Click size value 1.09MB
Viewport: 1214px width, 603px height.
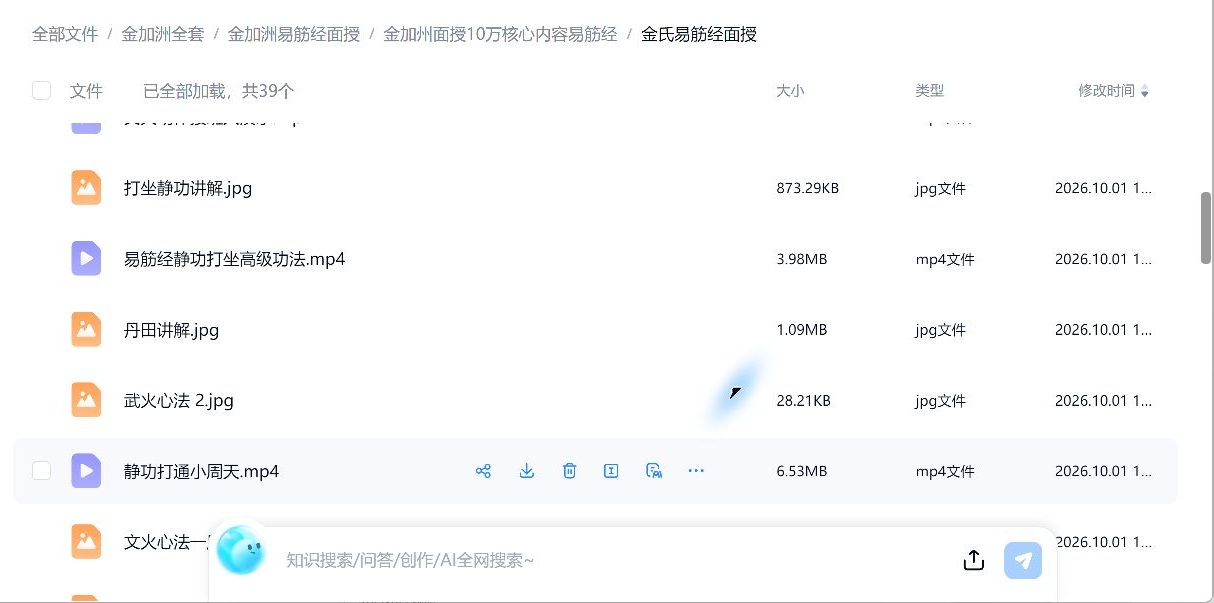pyautogui.click(x=802, y=330)
